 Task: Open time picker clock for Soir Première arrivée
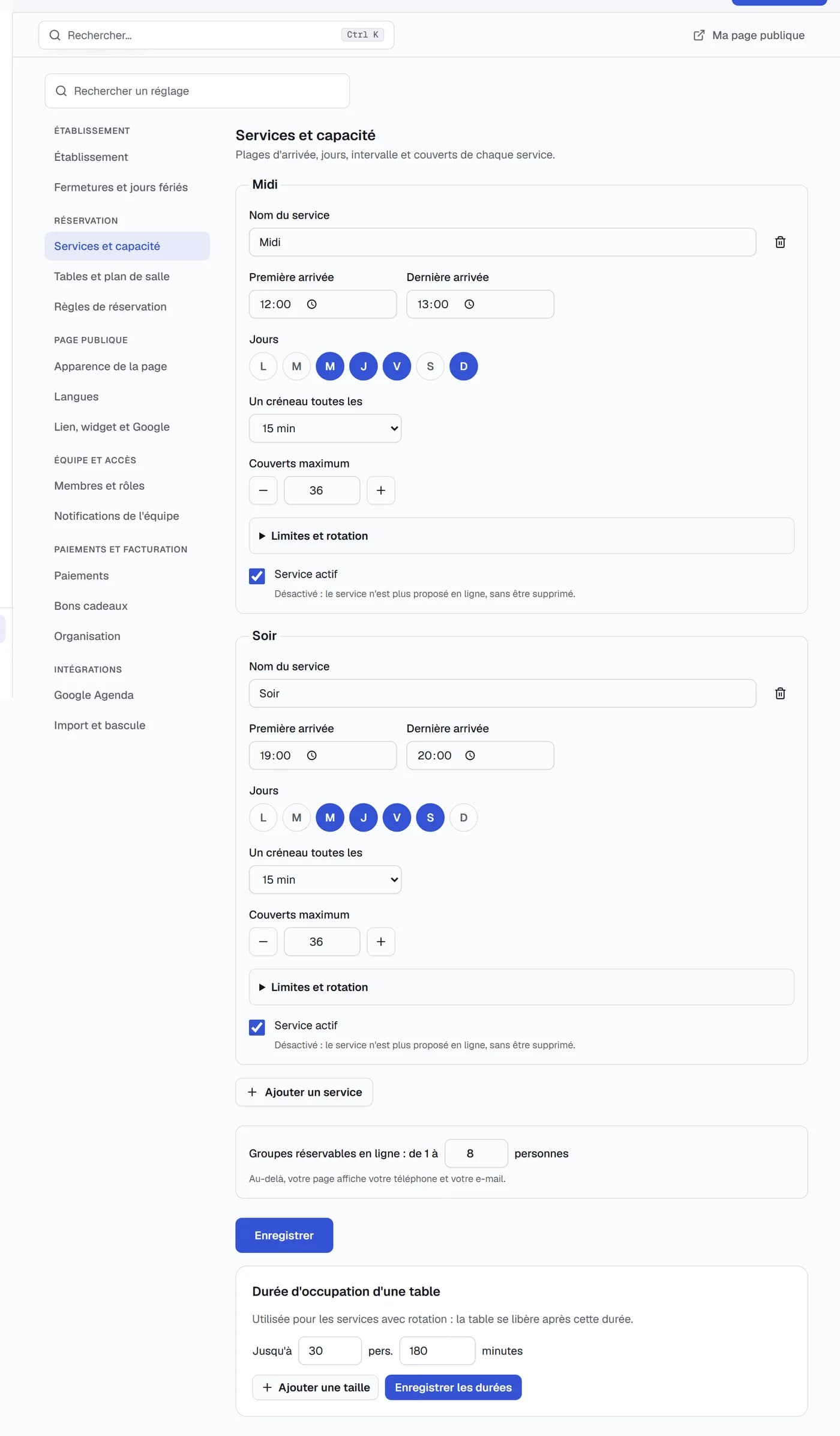click(x=311, y=756)
